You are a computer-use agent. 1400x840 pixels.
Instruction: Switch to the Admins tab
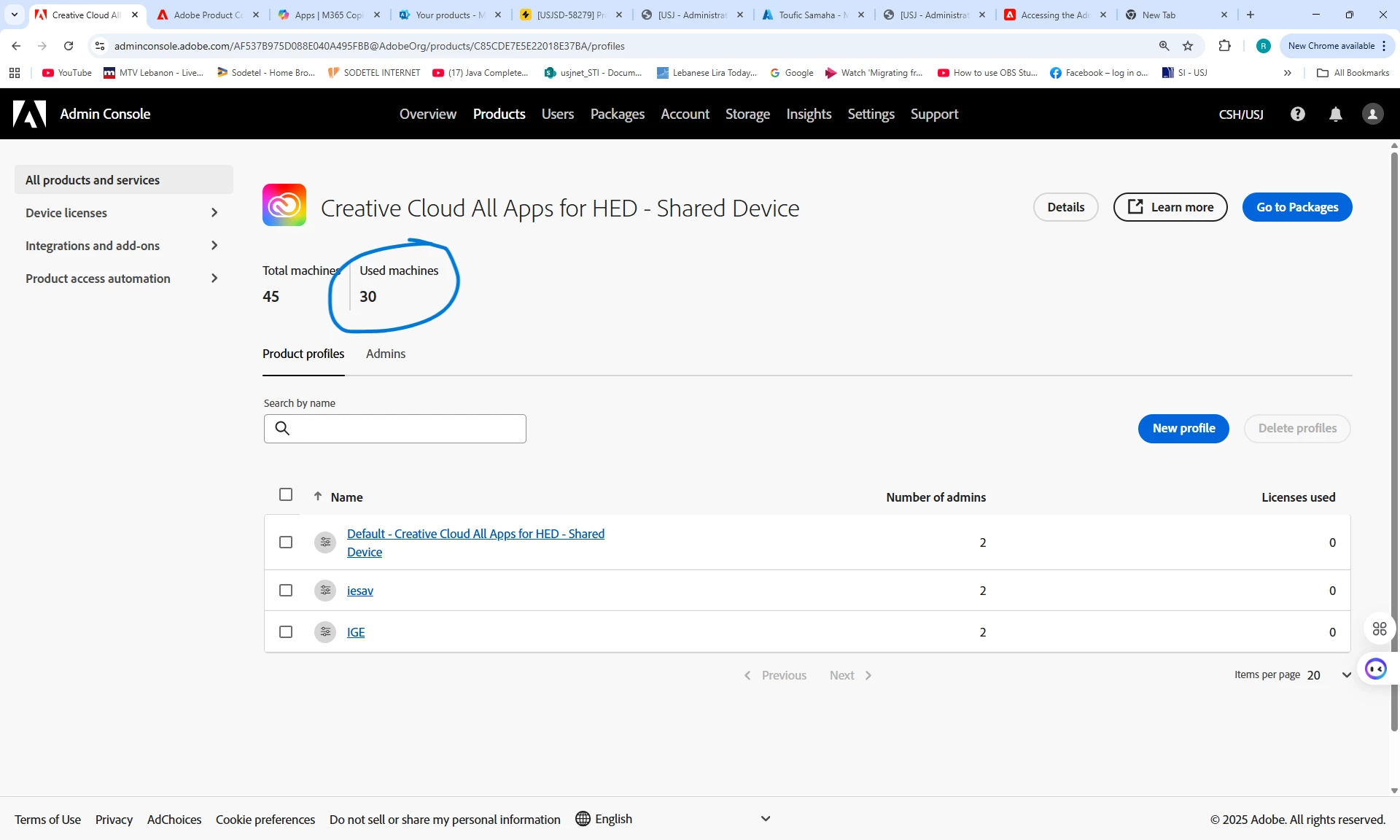point(385,354)
